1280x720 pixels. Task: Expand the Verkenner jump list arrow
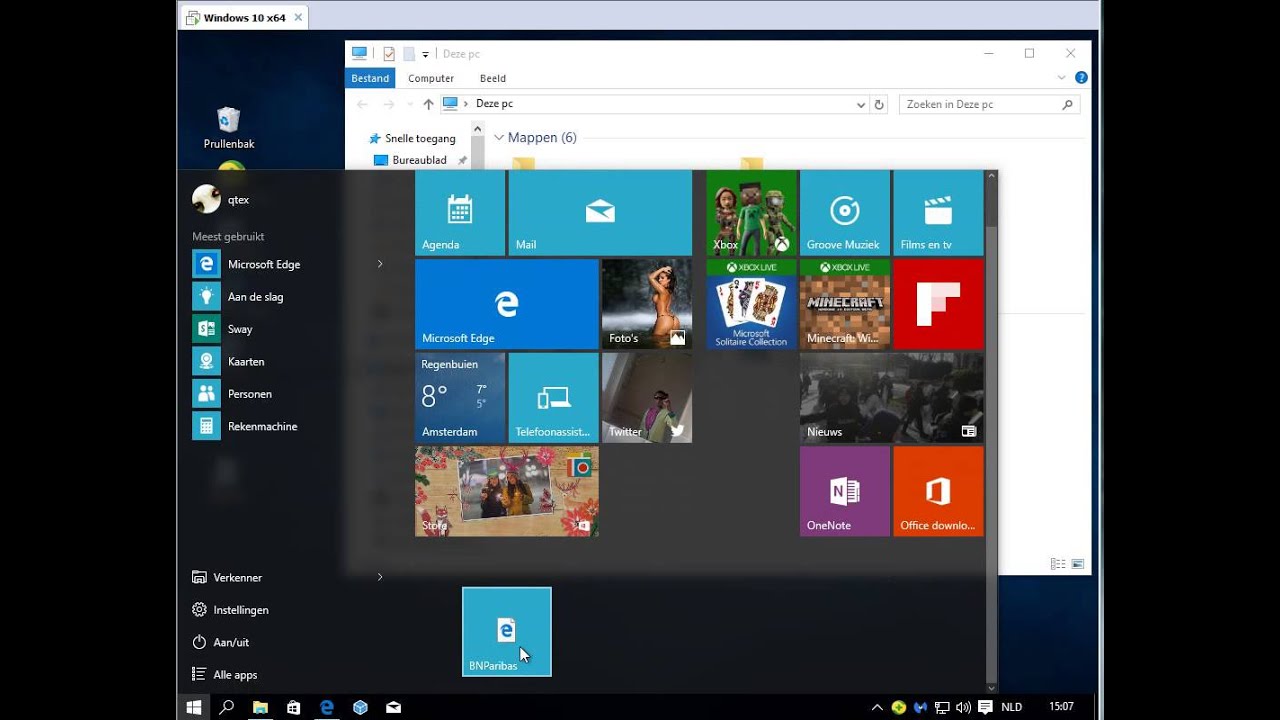(x=380, y=577)
